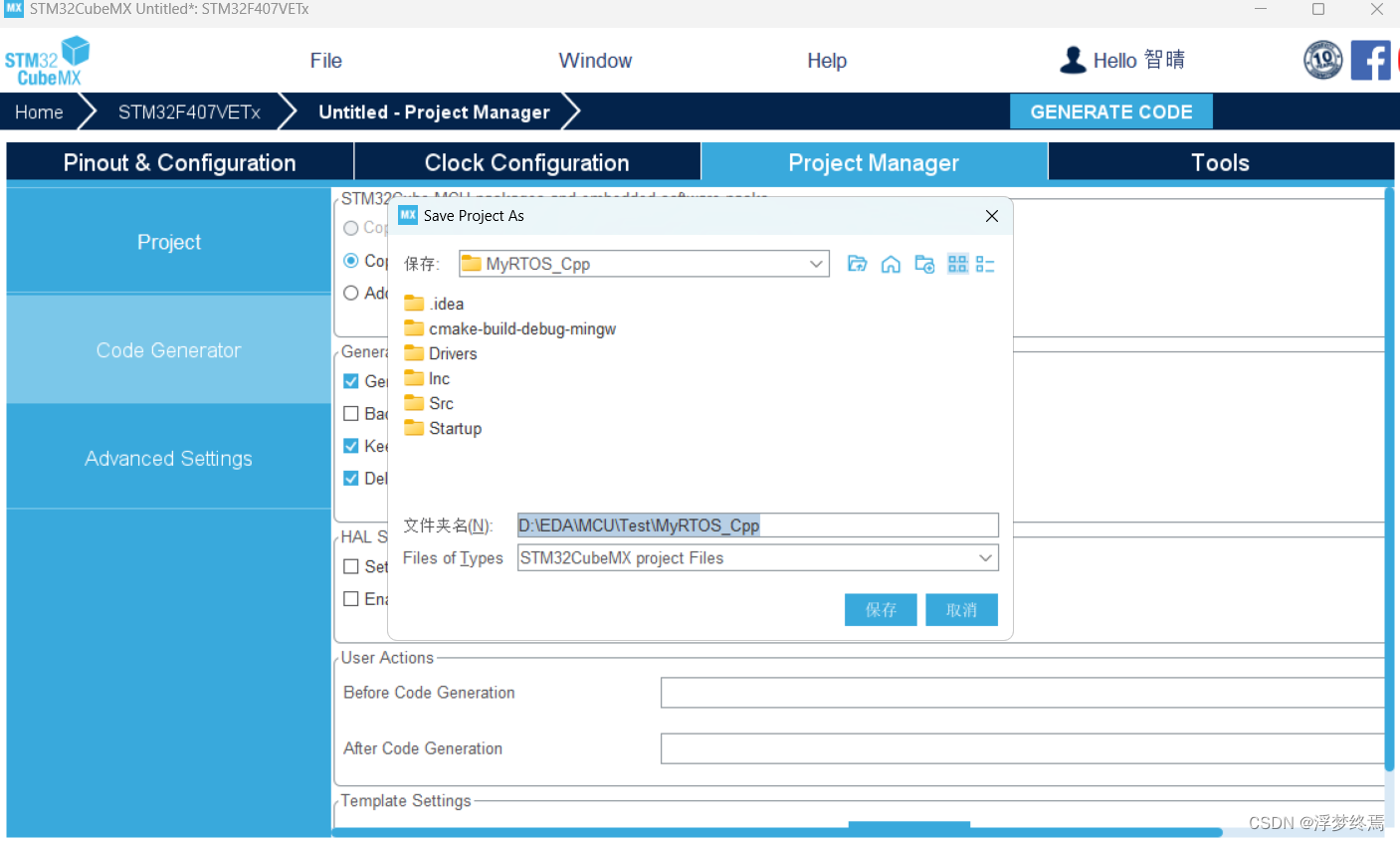This screenshot has width=1400, height=841.
Task: Go to STM32F407VETx breadcrumb
Action: (x=189, y=112)
